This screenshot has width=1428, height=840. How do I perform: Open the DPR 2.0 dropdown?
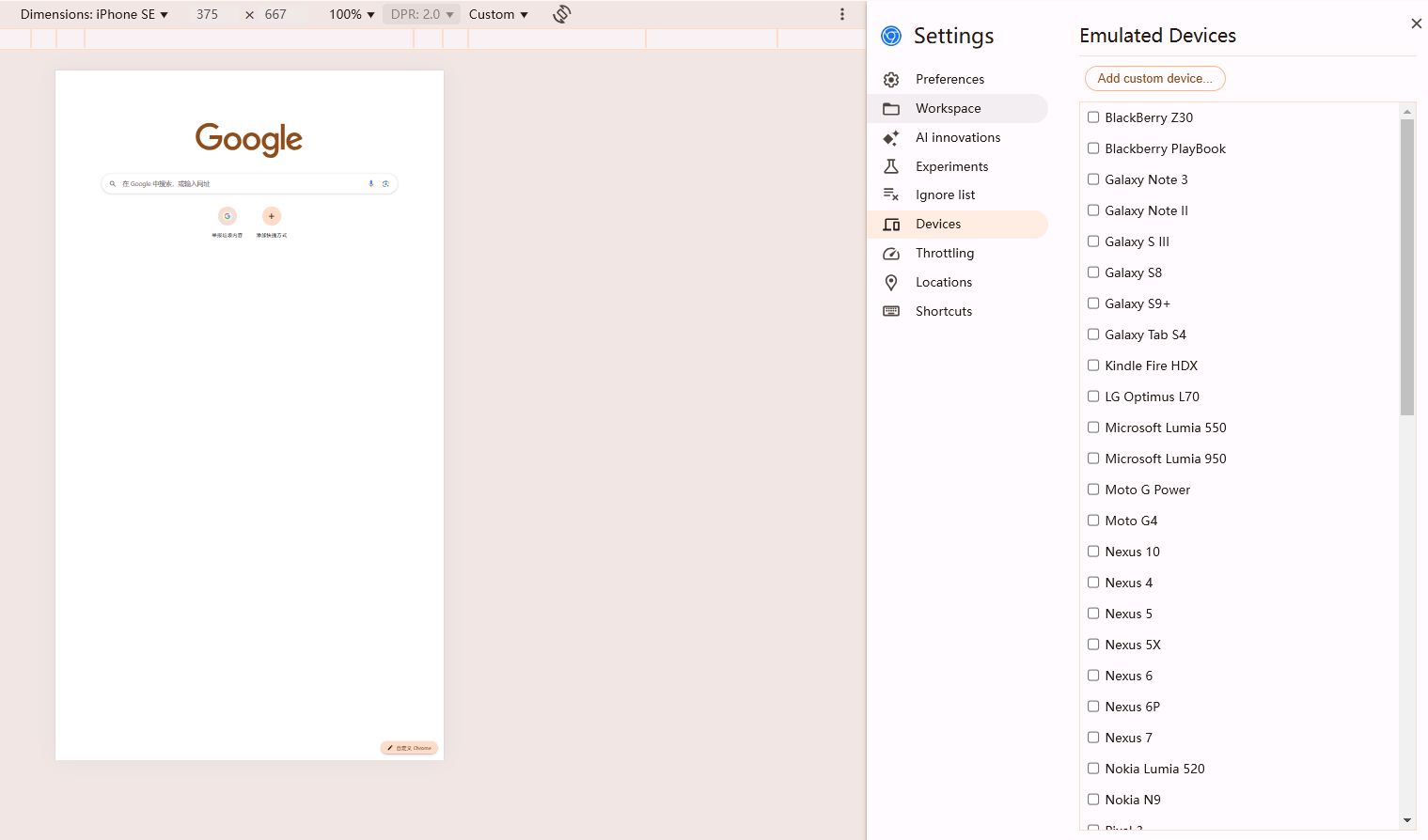(x=422, y=14)
